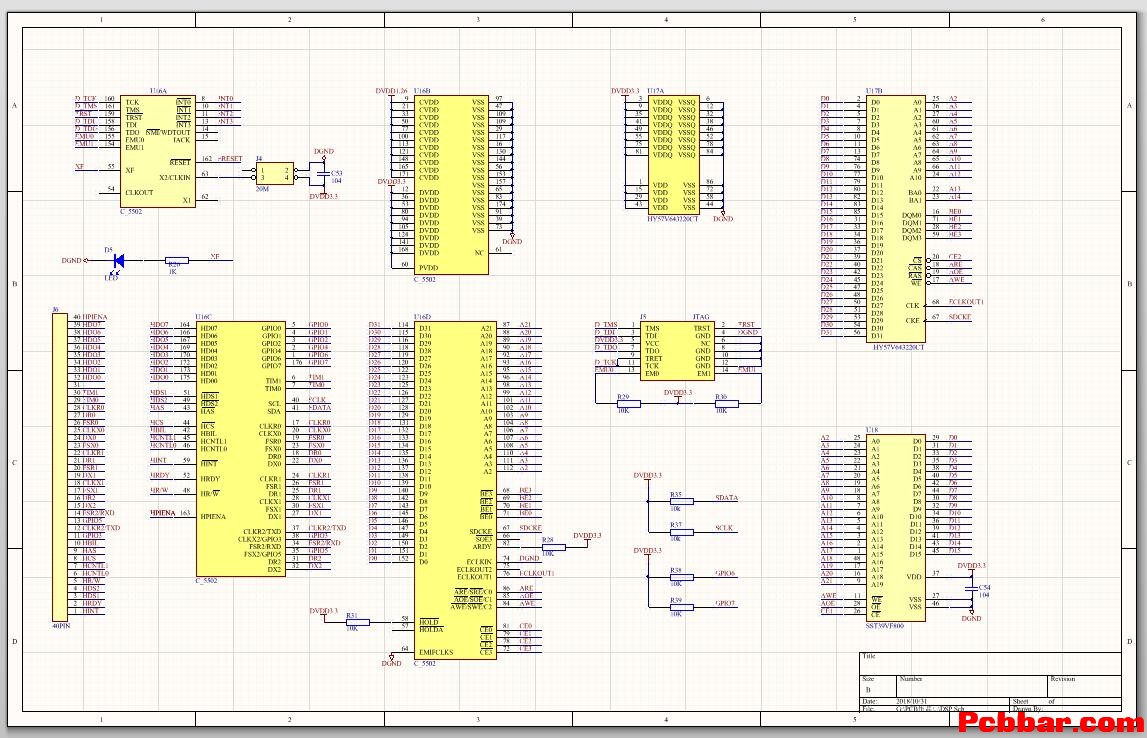Viewport: 1147px width, 738px height.
Task: Click the U16A designator label
Action: coord(158,91)
